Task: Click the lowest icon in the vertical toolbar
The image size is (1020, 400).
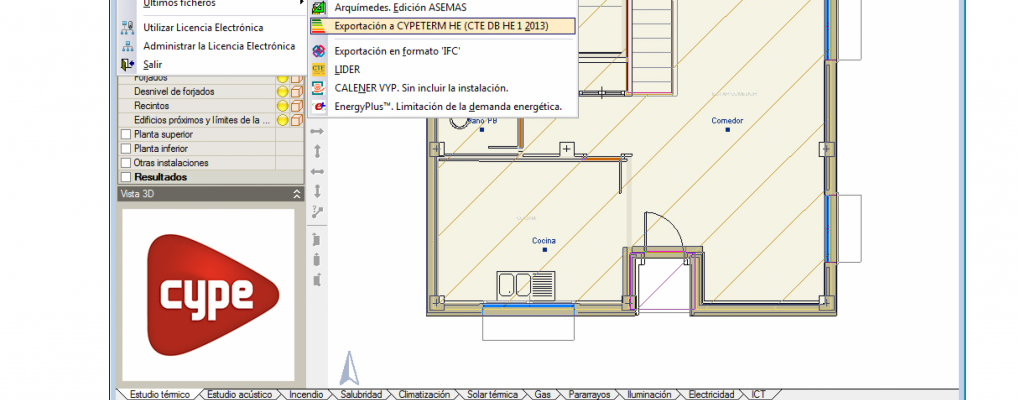Action: pos(317,280)
